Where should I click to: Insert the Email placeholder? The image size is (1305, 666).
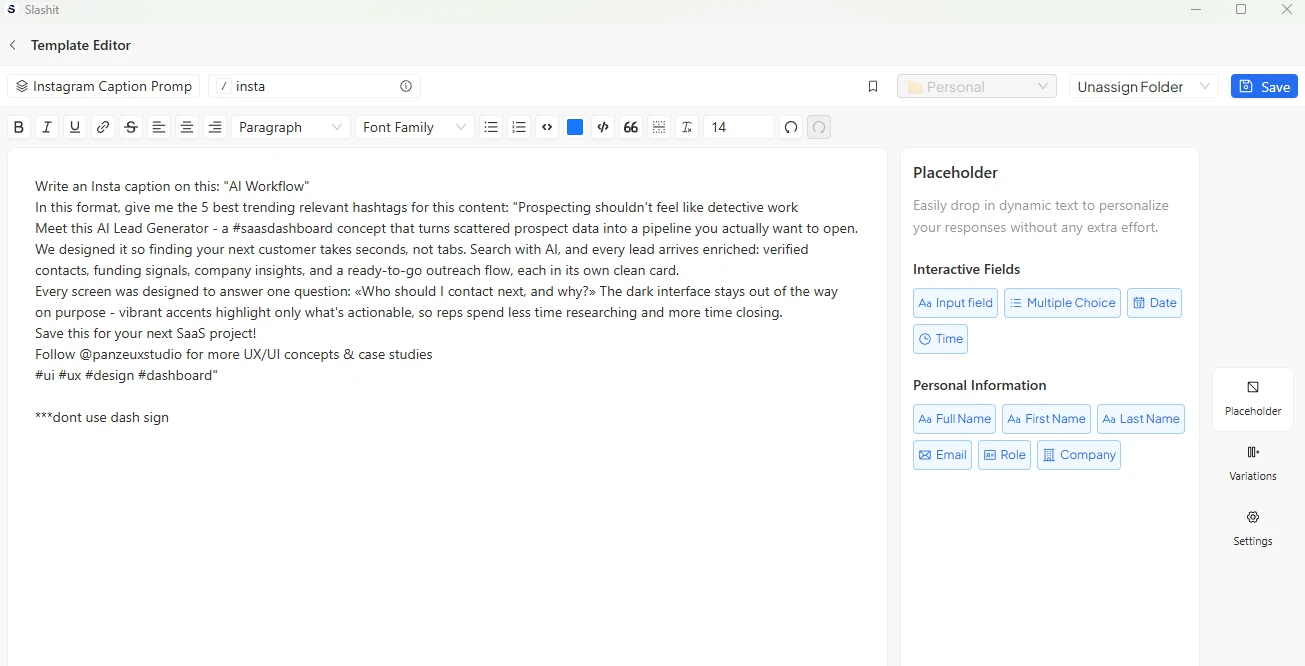click(x=942, y=455)
